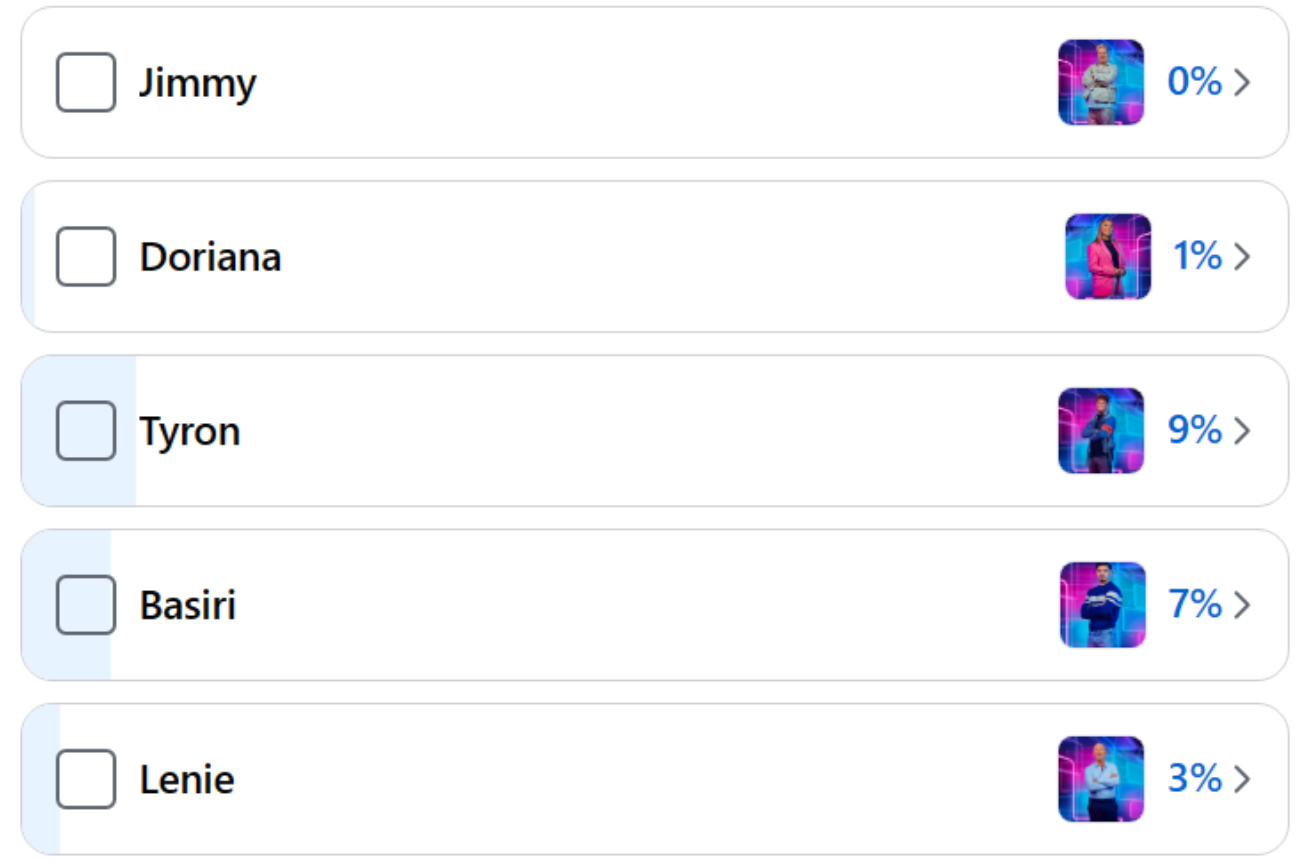Expand voters with Doriana's chevron
The image size is (1312, 865).
[1242, 256]
